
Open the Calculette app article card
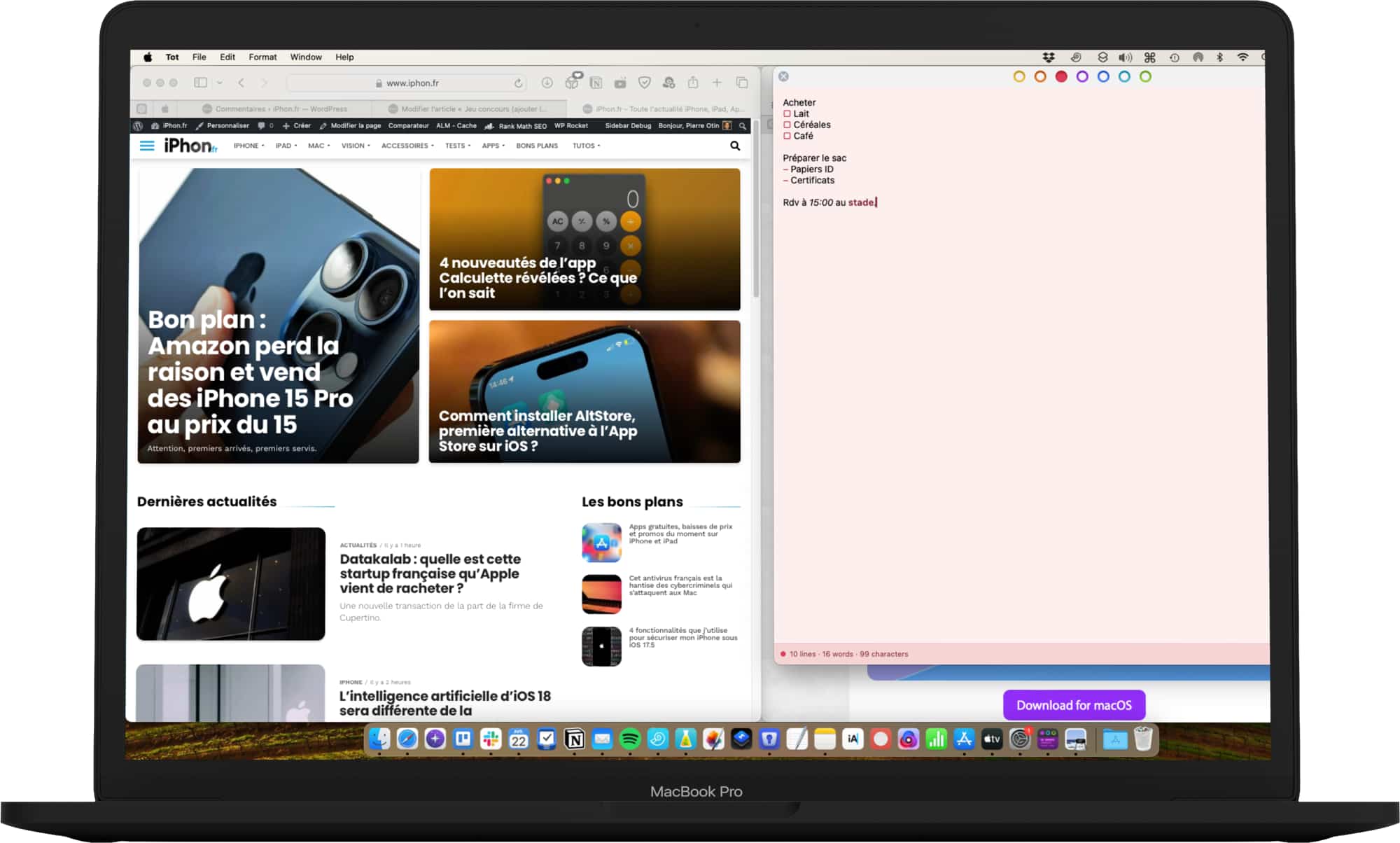tap(584, 239)
